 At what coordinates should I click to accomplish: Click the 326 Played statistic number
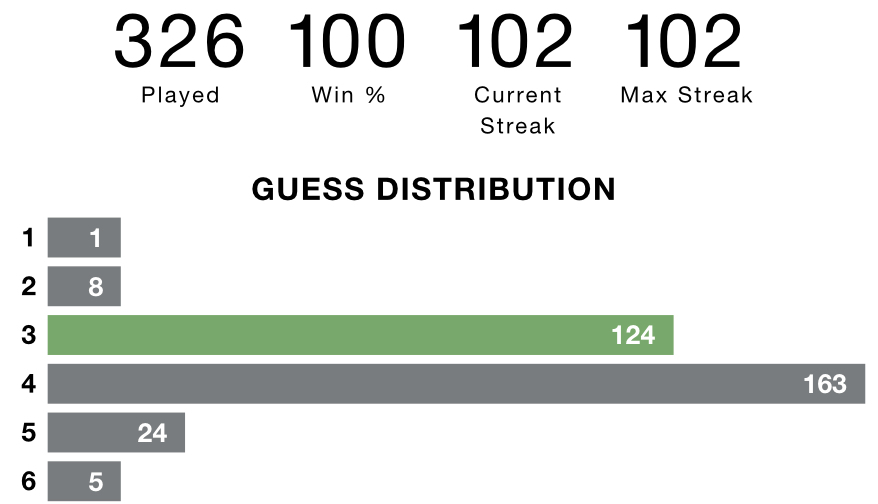tap(179, 42)
